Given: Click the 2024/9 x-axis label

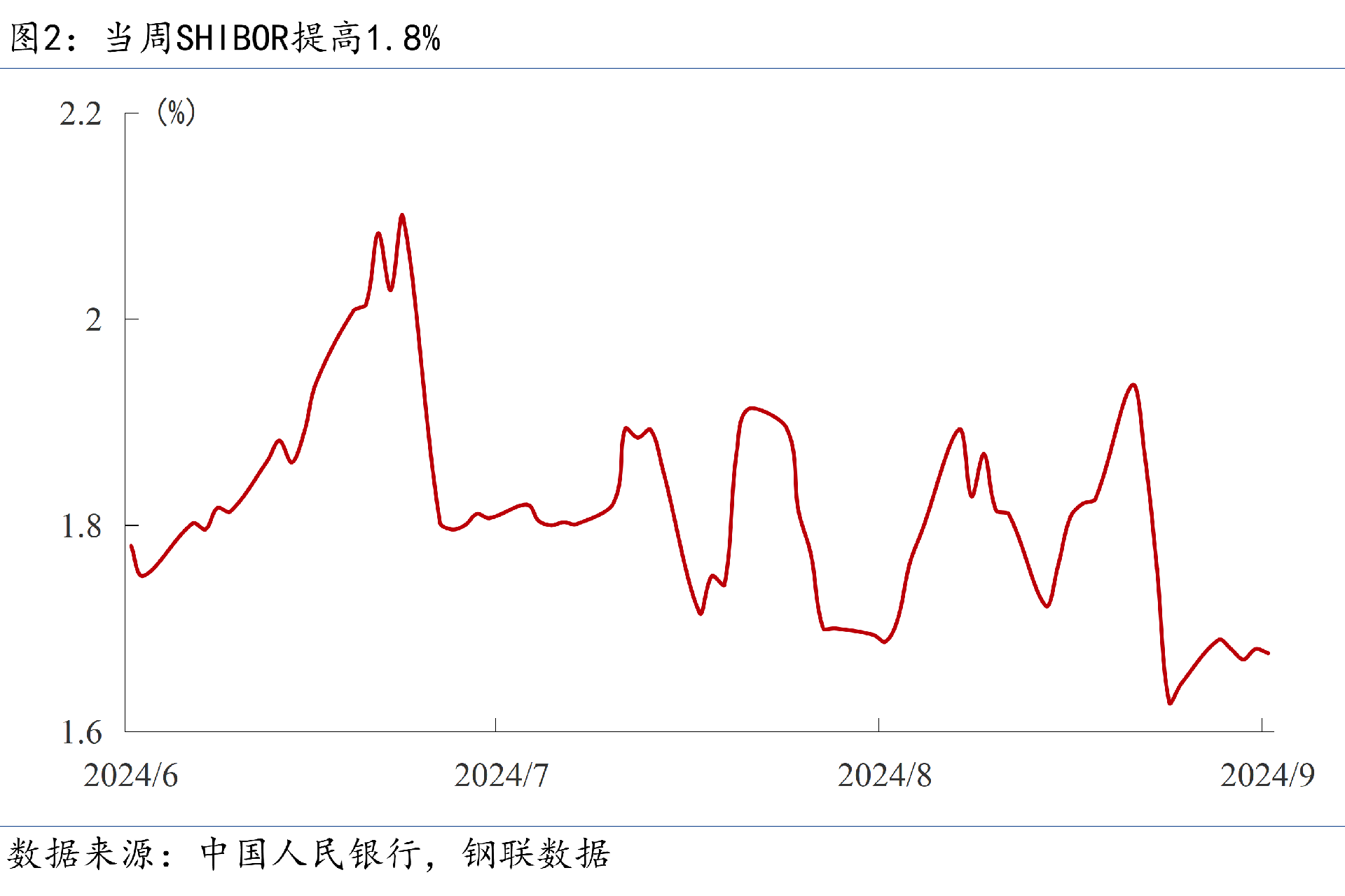Looking at the screenshot, I should (1267, 775).
